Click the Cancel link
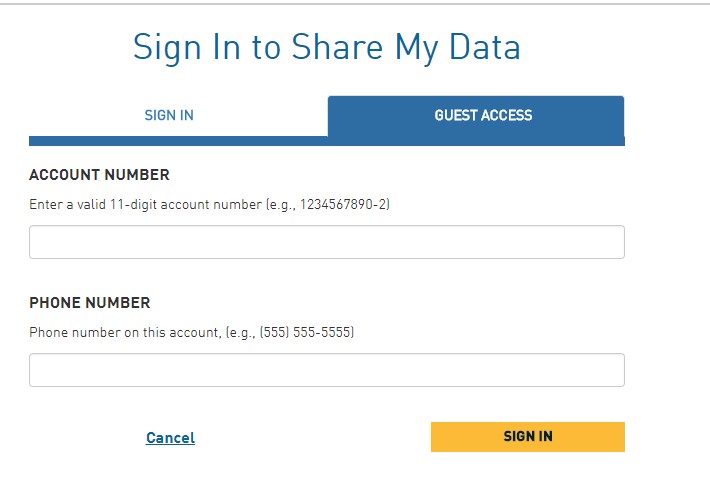This screenshot has width=710, height=483. pos(170,438)
